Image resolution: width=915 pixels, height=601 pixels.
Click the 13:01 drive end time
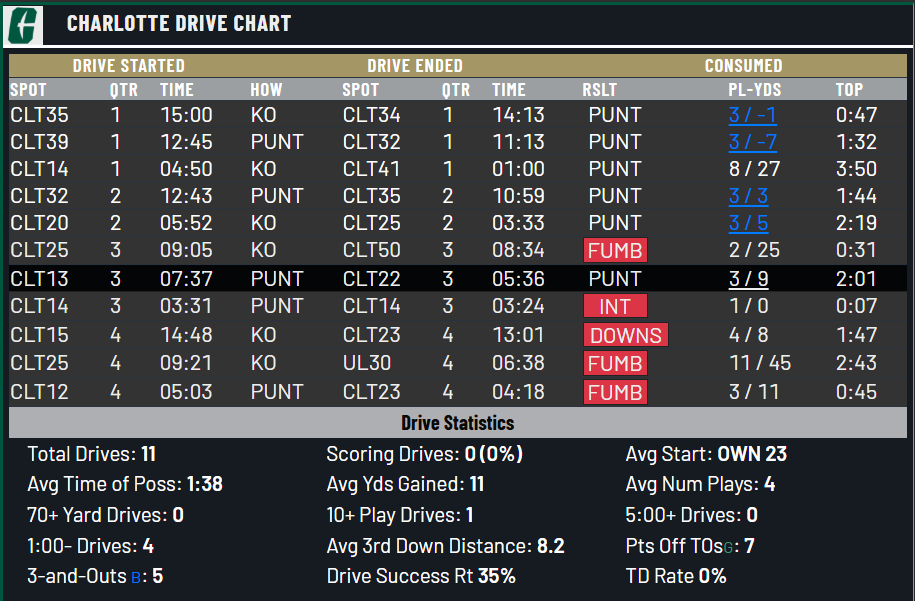(x=518, y=335)
